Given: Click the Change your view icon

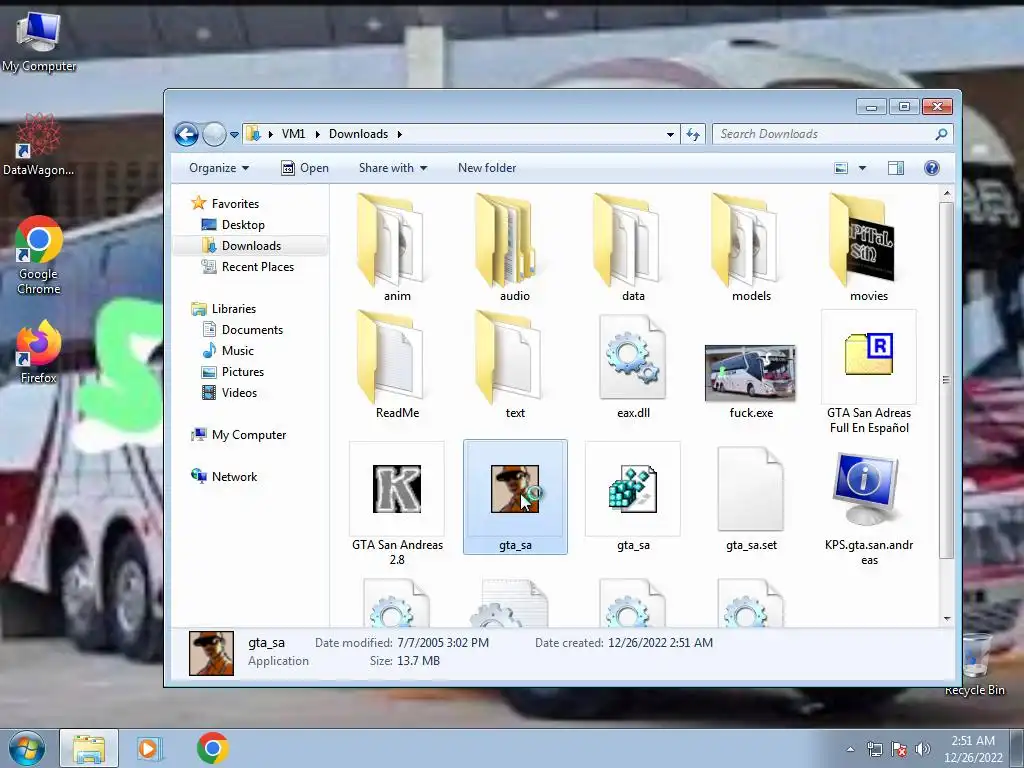Looking at the screenshot, I should (841, 168).
